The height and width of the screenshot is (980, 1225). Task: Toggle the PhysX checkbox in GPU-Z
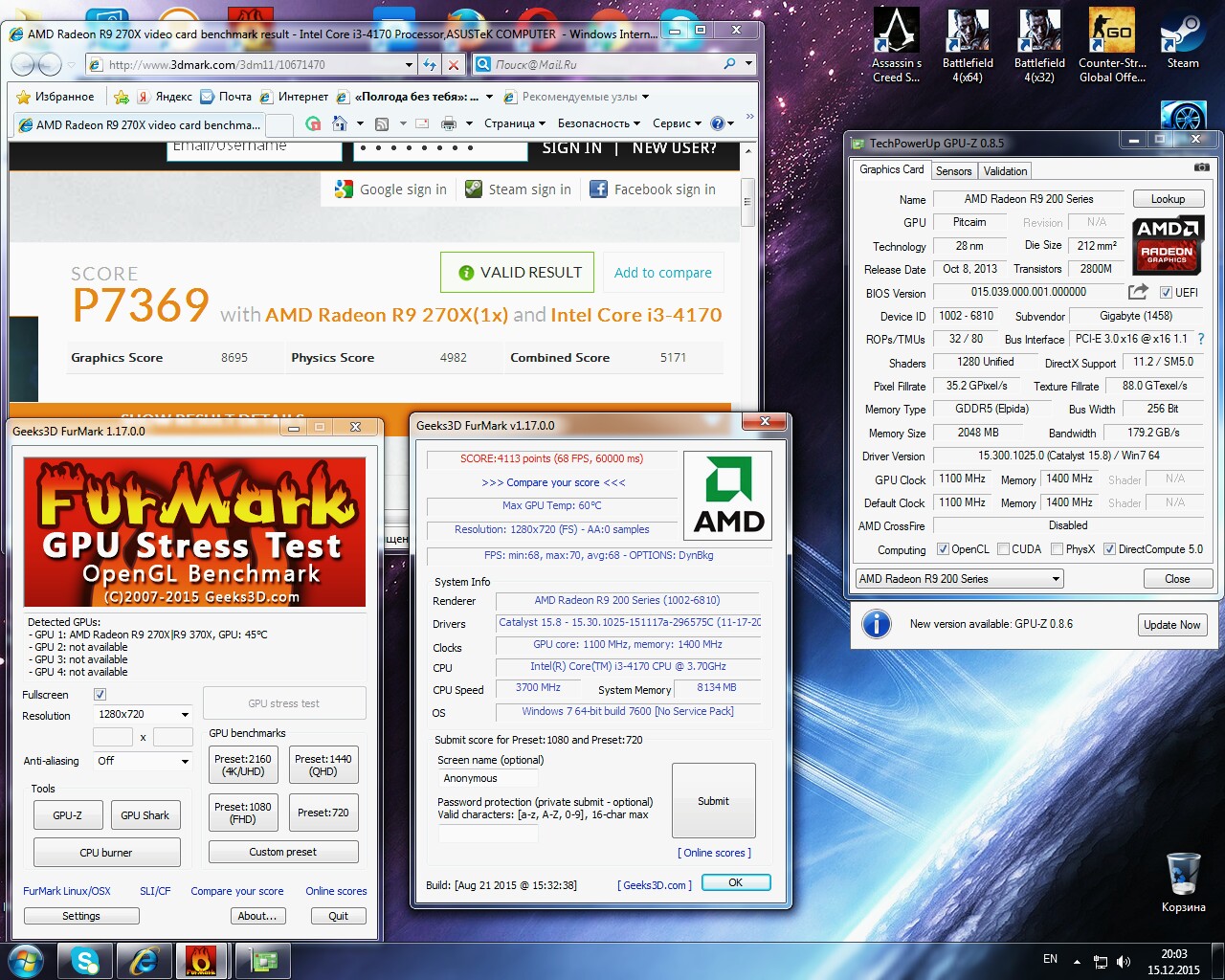coord(1057,549)
